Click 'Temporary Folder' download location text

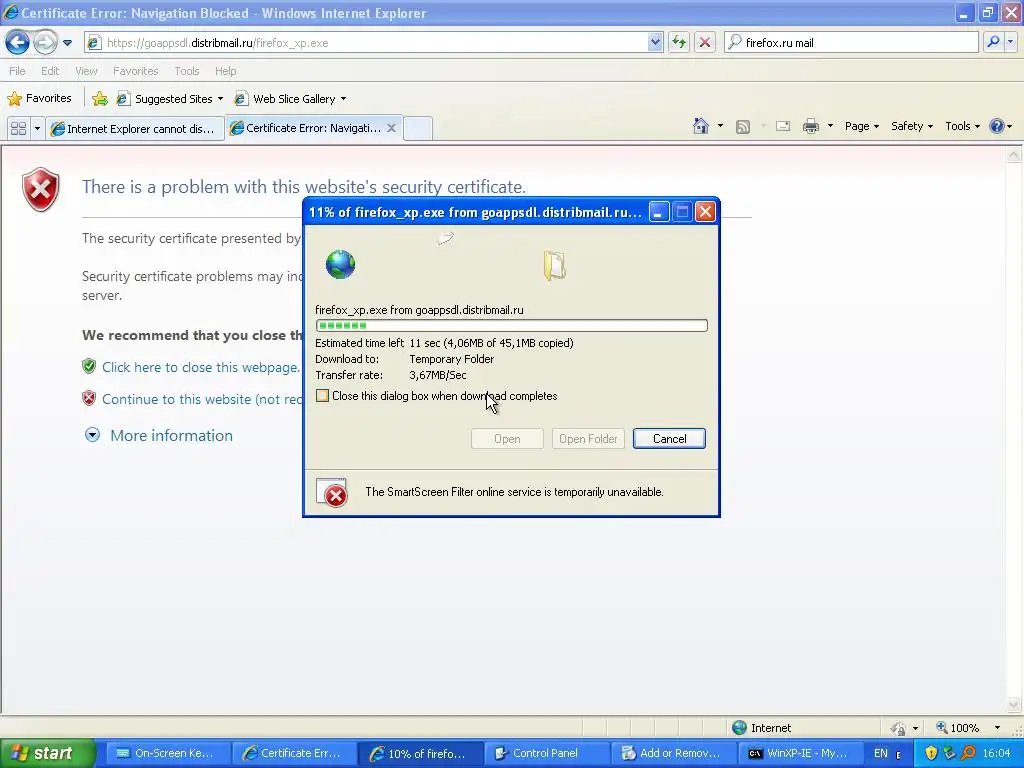coord(452,359)
